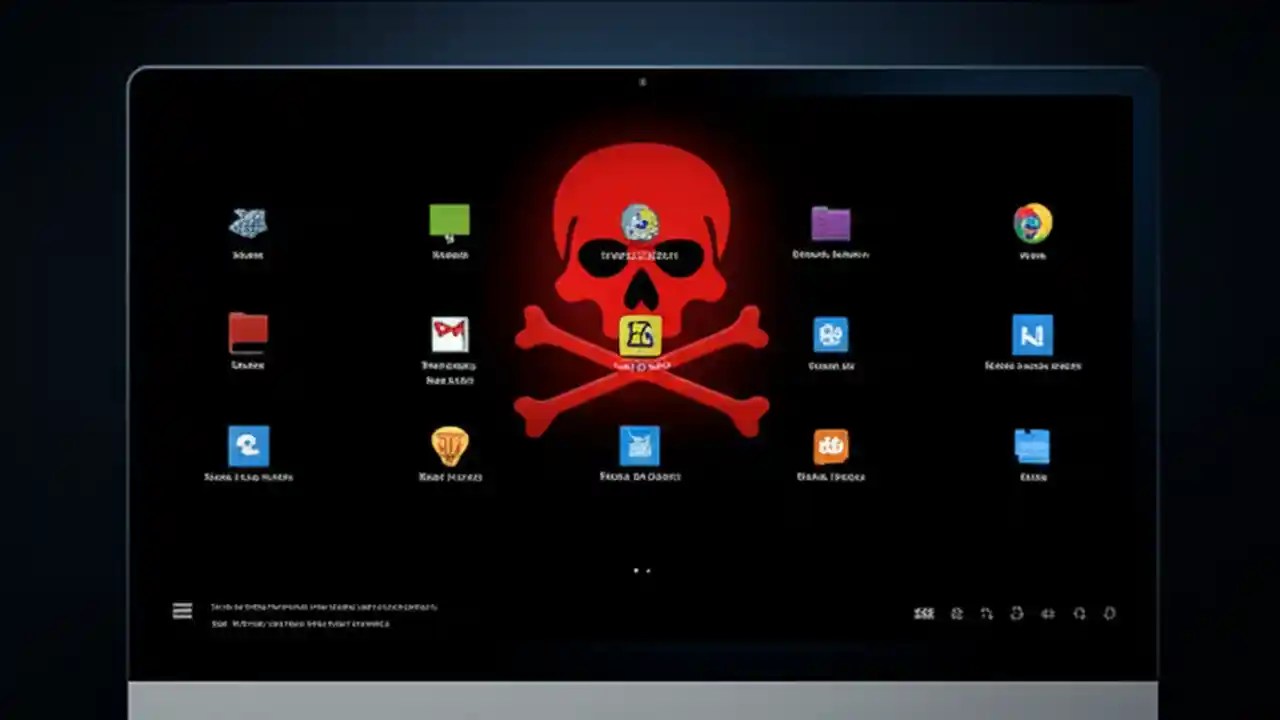Select the battery-style icon in the tray
The width and height of the screenshot is (1280, 720).
(1048, 613)
